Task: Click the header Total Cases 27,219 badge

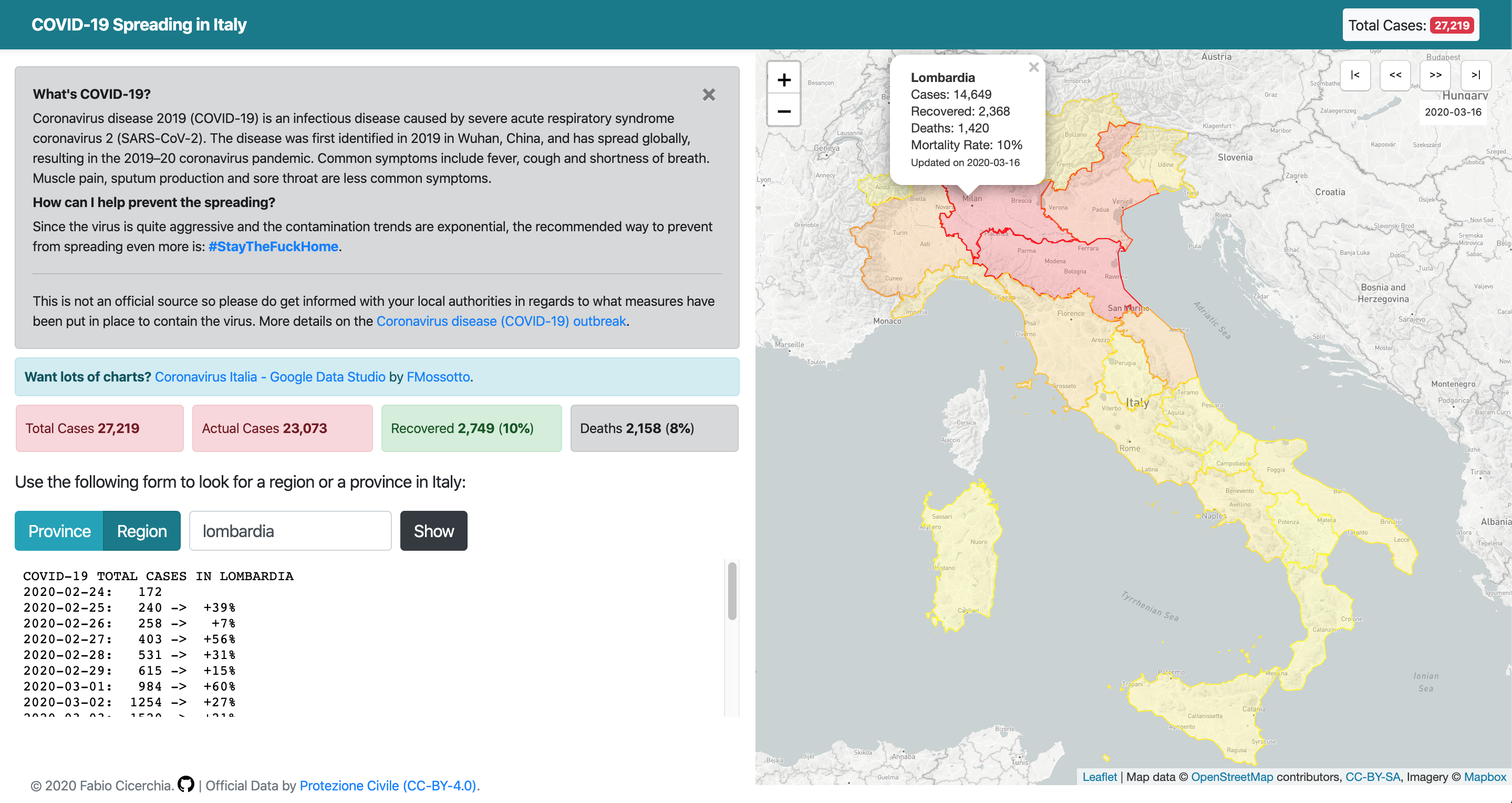Action: pyautogui.click(x=1411, y=25)
